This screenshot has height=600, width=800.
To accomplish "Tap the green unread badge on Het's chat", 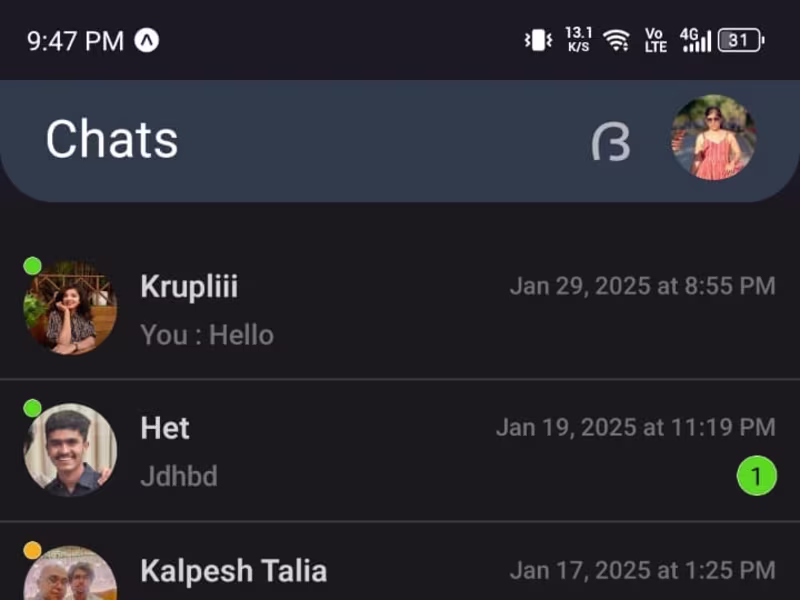I will 756,476.
